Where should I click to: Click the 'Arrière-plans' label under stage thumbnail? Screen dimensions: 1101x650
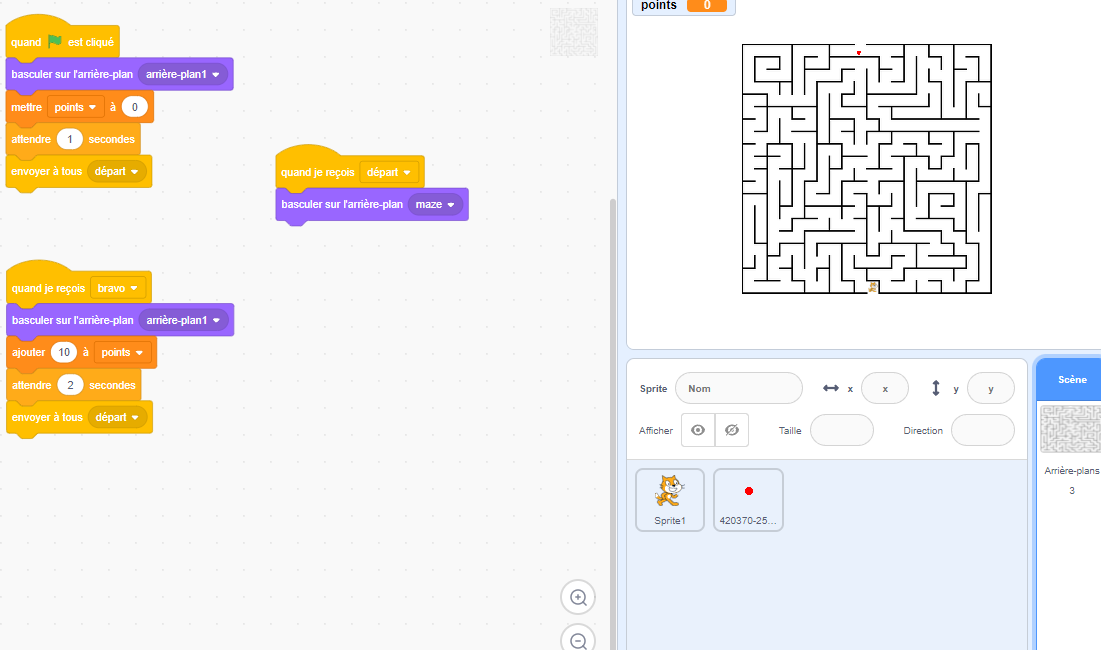tap(1072, 470)
